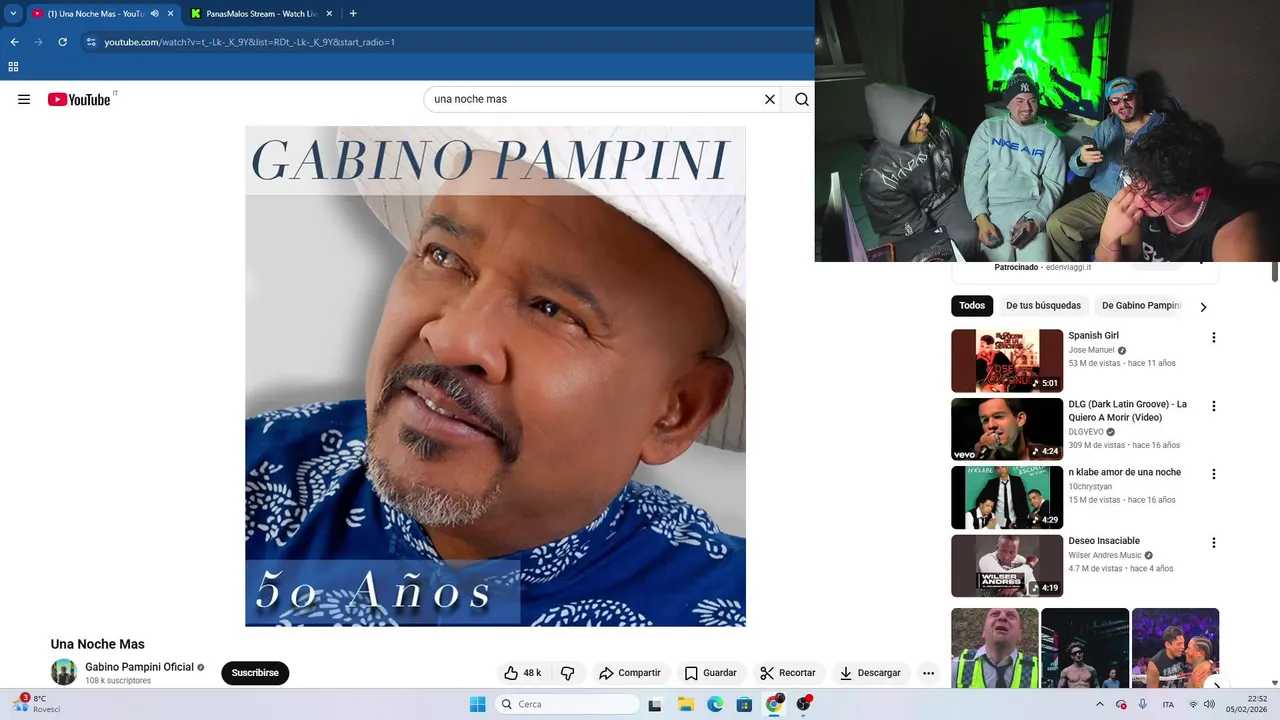This screenshot has height=720, width=1280.
Task: Focus the YouTube search field
Action: (x=595, y=99)
